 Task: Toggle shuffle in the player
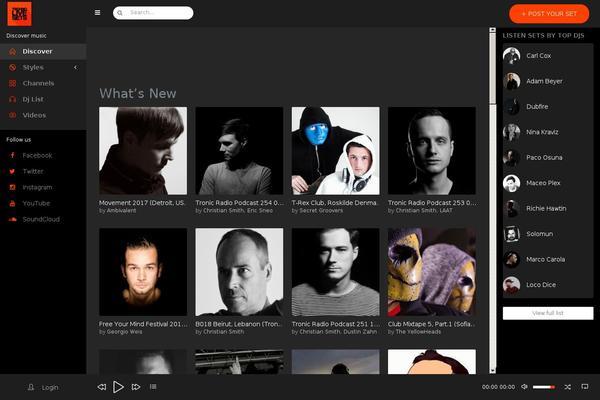568,387
